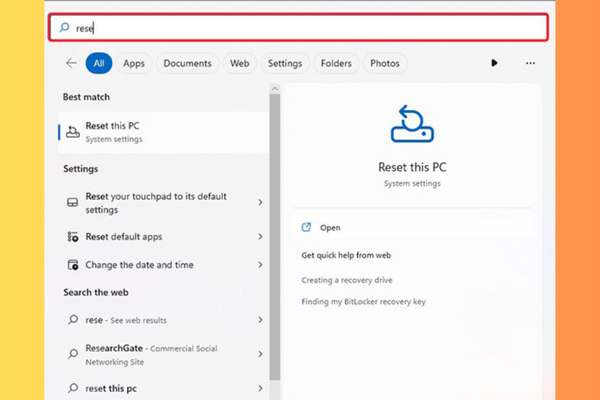The image size is (600, 400).
Task: Click the Reset default apps icon
Action: [x=73, y=237]
